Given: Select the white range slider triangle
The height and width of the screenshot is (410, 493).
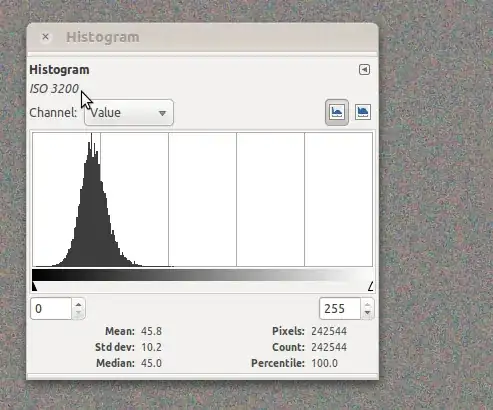Looking at the screenshot, I should coord(371,287).
